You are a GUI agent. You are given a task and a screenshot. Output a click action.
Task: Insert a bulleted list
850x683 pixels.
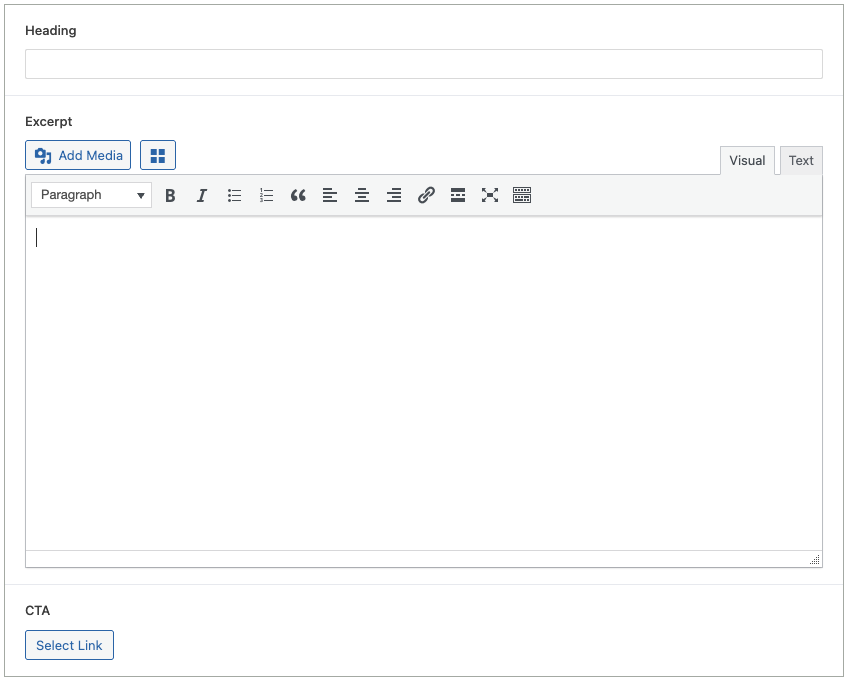point(234,195)
